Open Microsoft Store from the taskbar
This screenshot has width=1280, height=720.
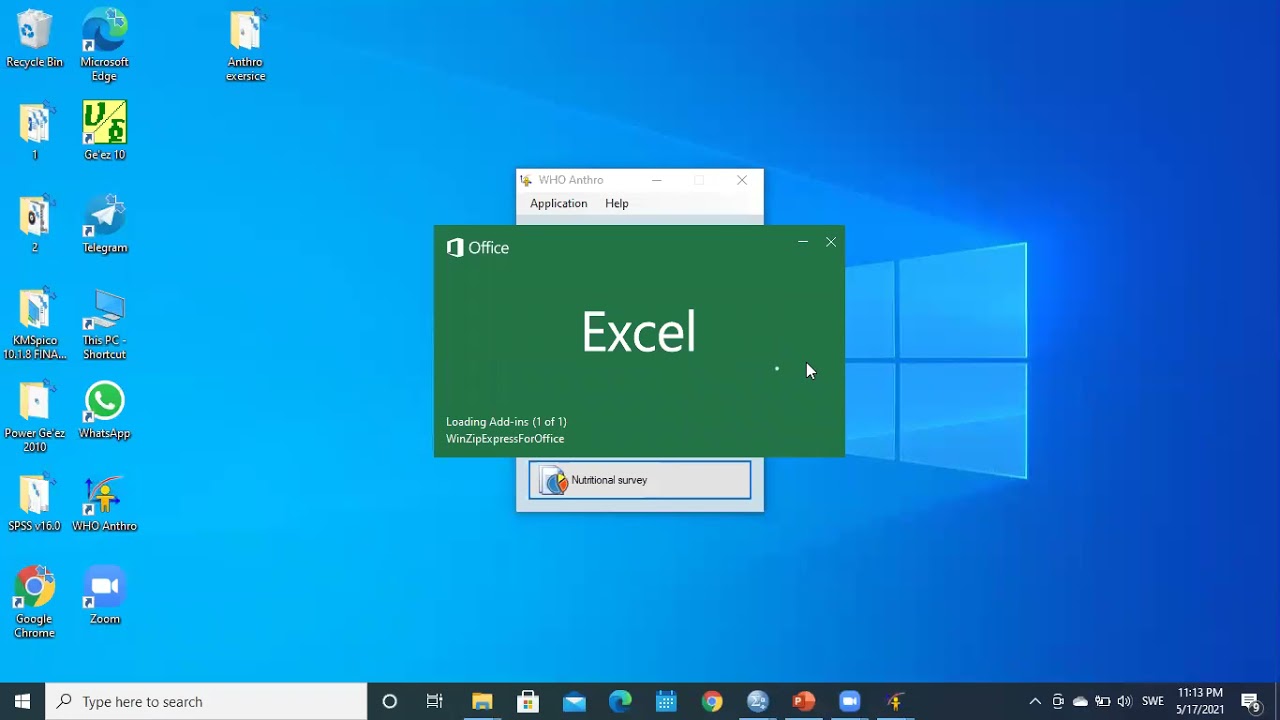tap(528, 701)
